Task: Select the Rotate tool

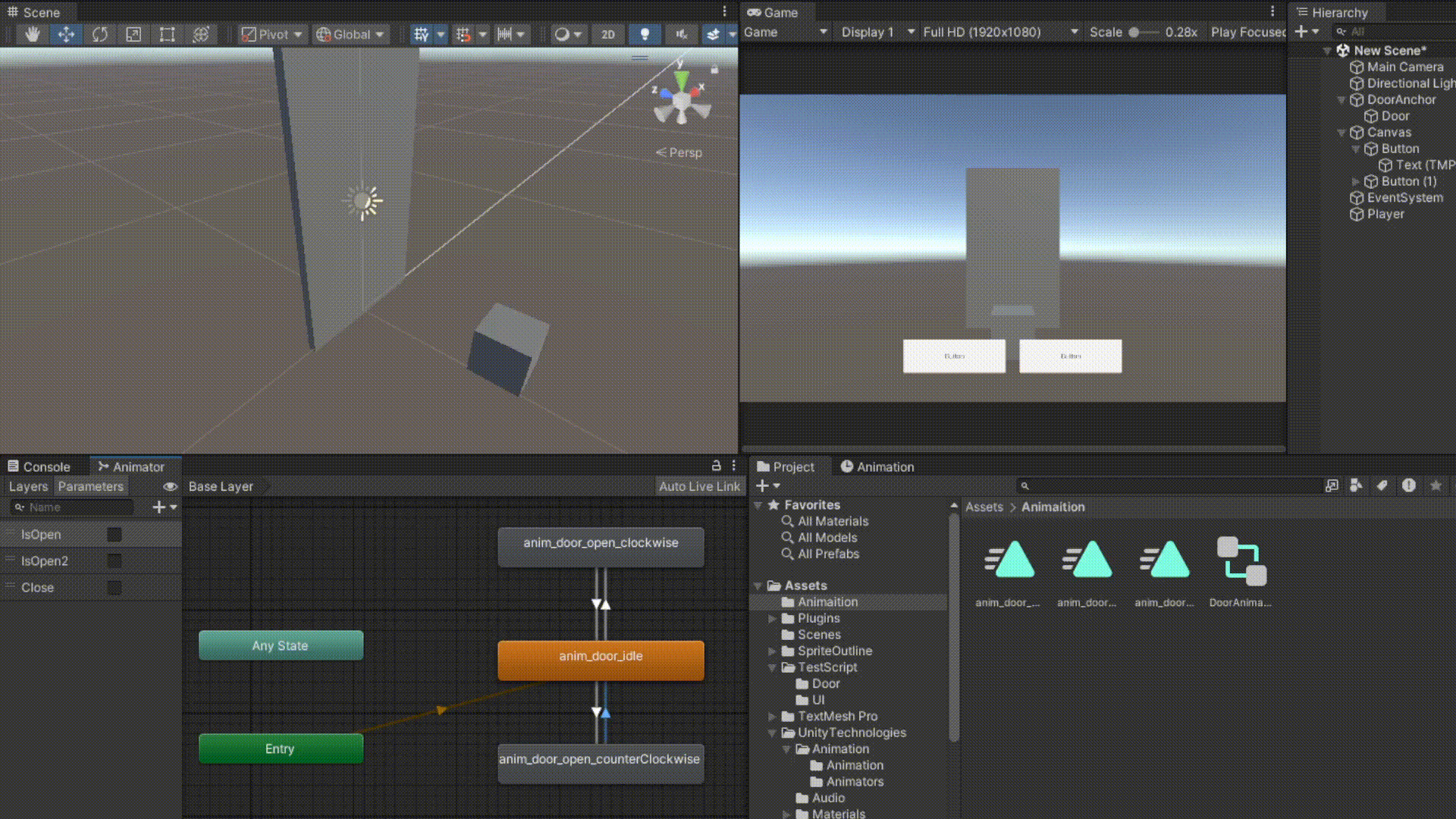Action: pyautogui.click(x=99, y=34)
